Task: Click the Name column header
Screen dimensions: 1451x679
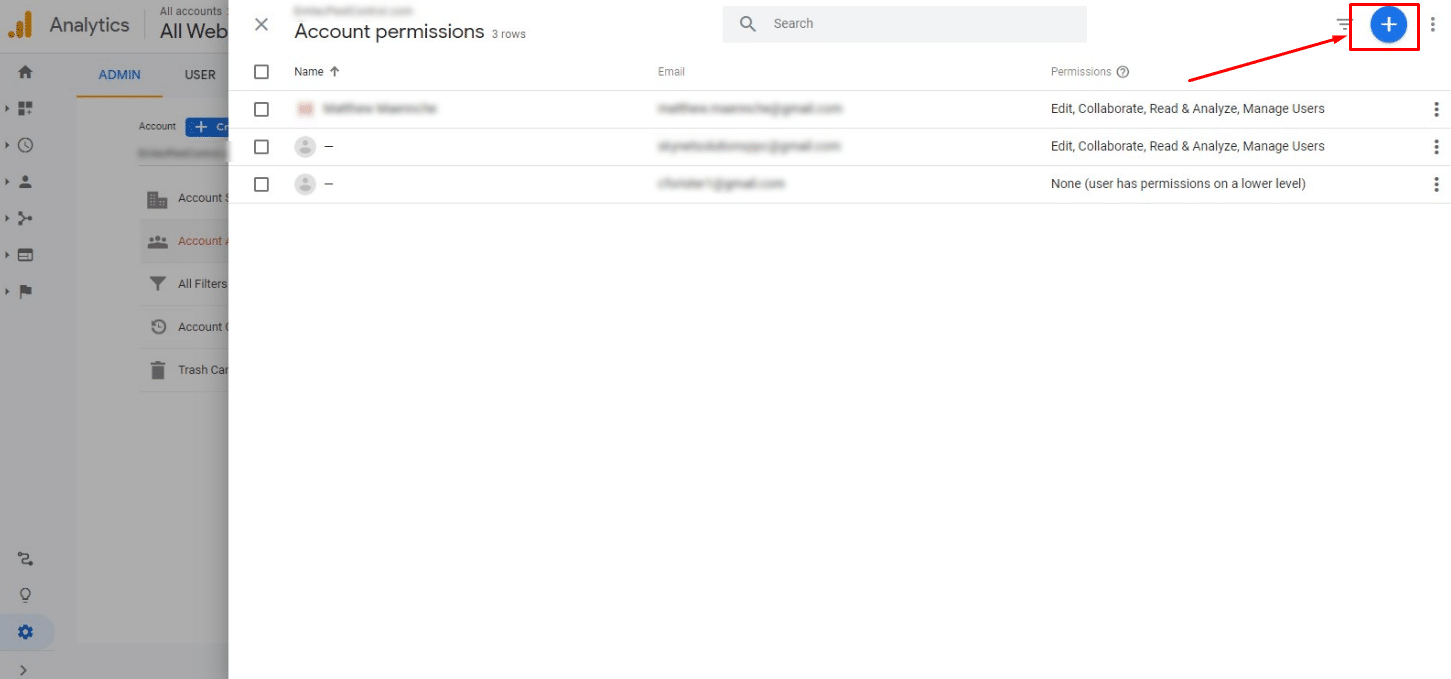Action: tap(309, 72)
